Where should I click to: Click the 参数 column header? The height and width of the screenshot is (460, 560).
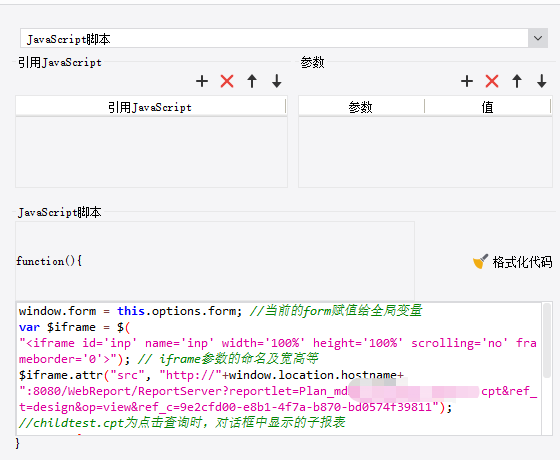tap(361, 107)
